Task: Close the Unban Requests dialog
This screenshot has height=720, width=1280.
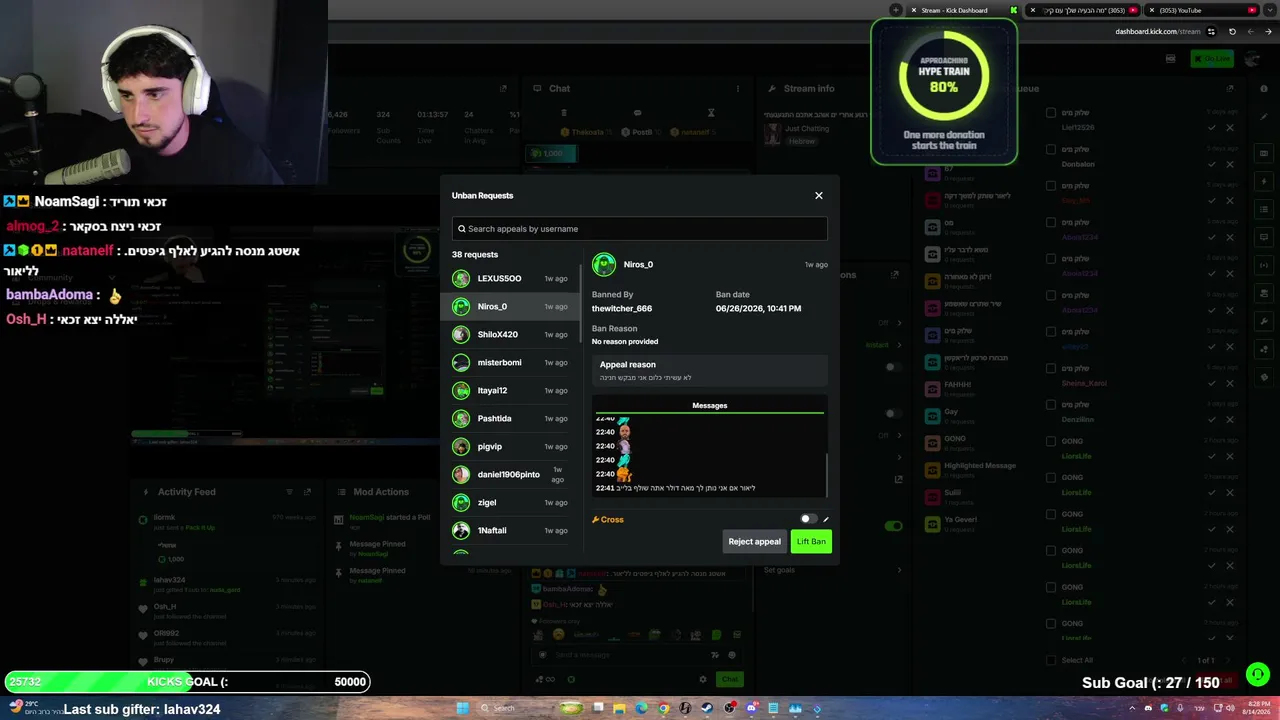Action: coord(819,196)
